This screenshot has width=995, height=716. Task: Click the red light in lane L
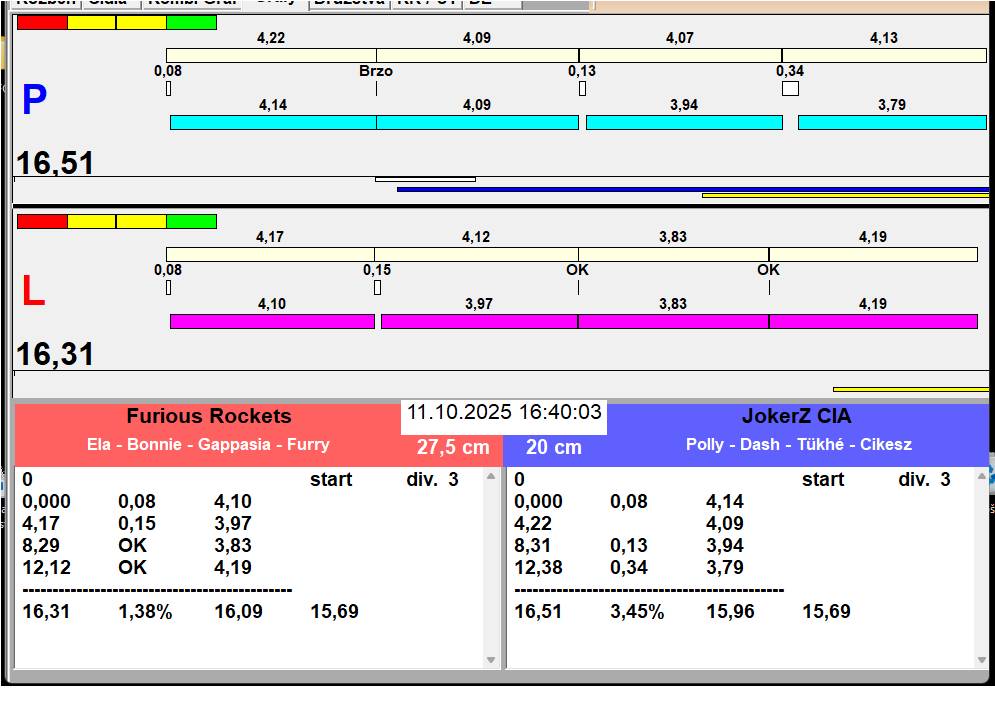point(42,221)
